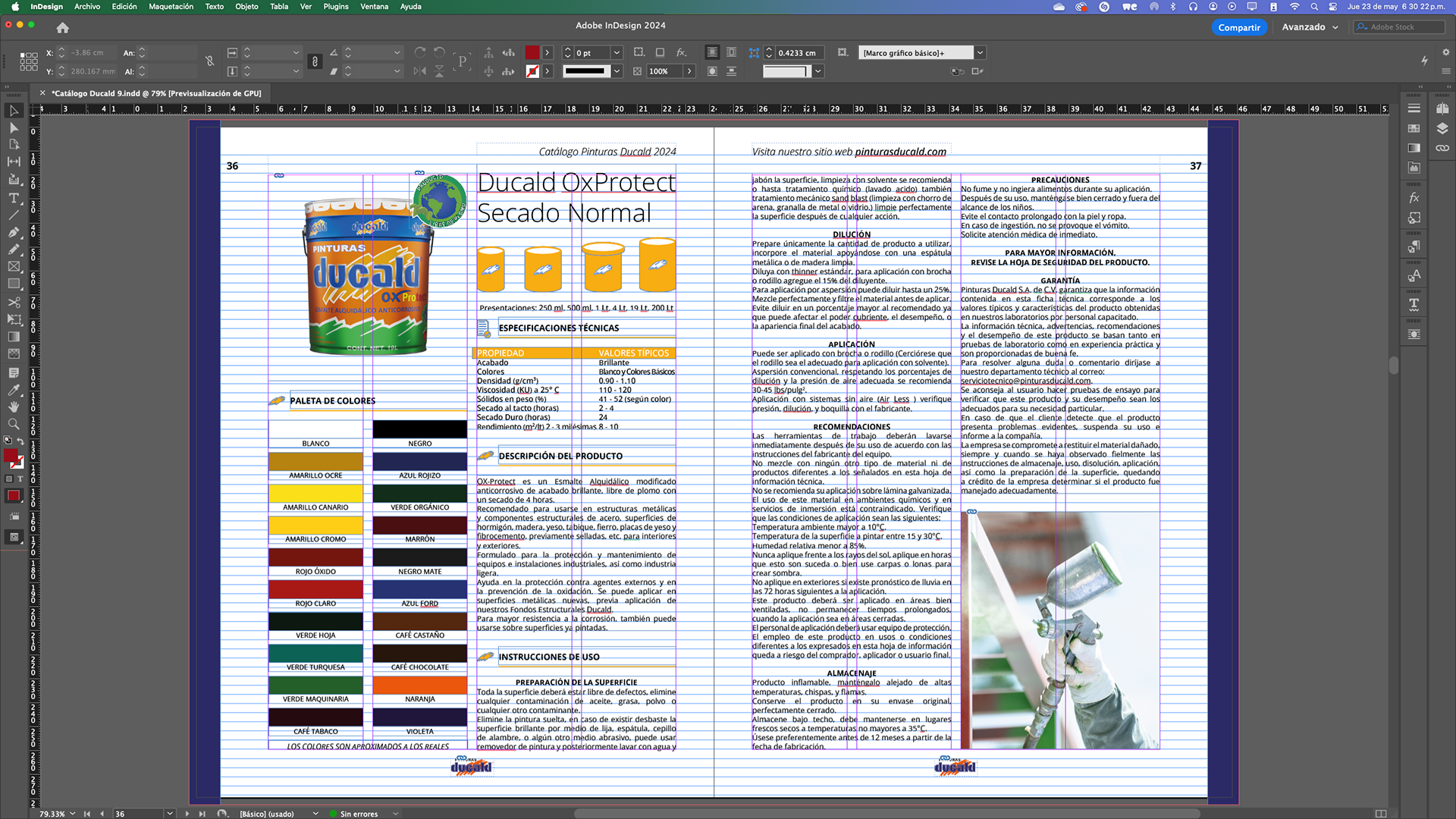
Task: Select the Gap tool
Action: (x=14, y=162)
